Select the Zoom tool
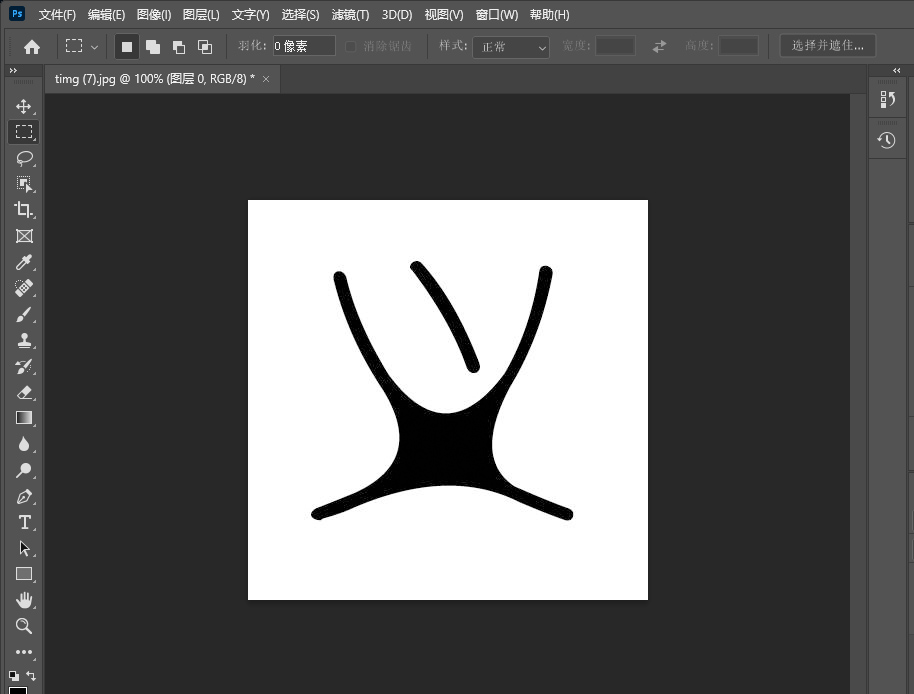This screenshot has width=914, height=694. tap(24, 626)
